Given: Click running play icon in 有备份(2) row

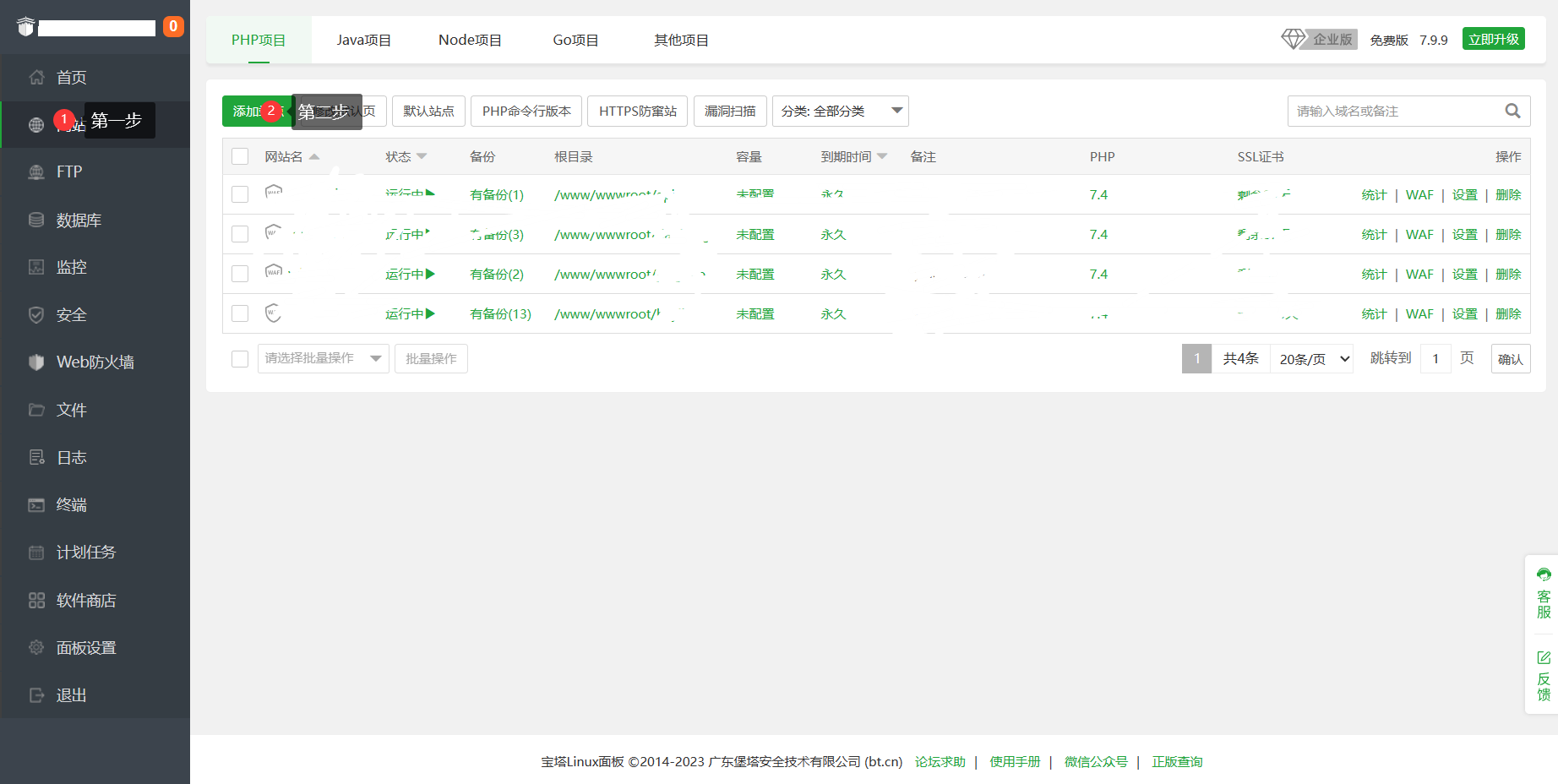Looking at the screenshot, I should pyautogui.click(x=431, y=274).
